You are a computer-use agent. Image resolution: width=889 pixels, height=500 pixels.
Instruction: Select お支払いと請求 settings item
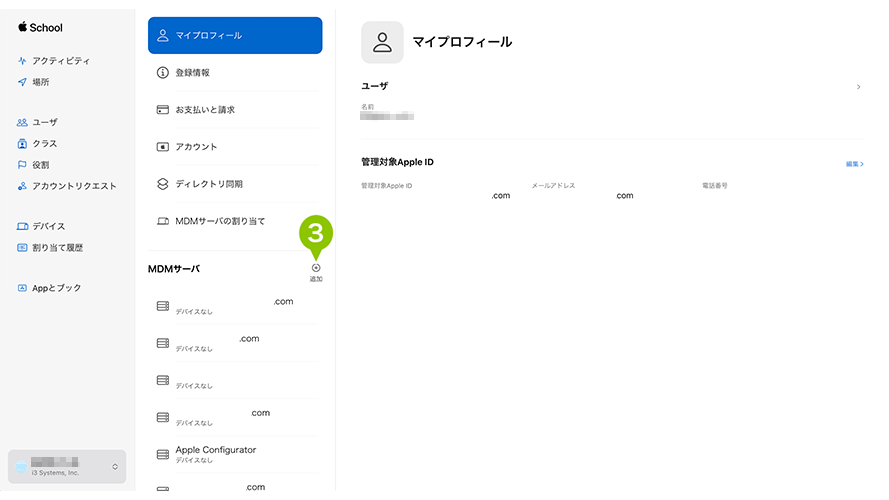[235, 109]
